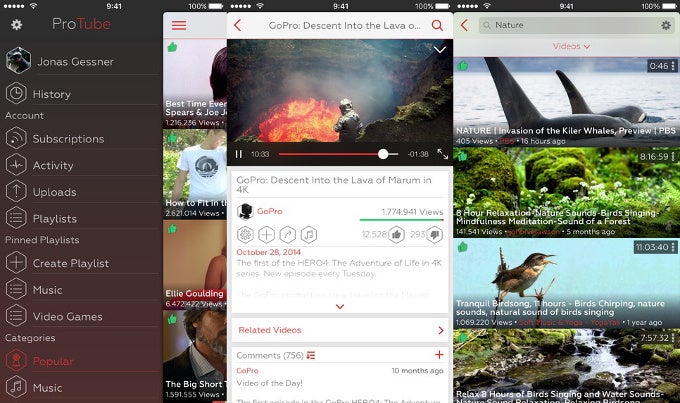Image resolution: width=680 pixels, height=403 pixels.
Task: Open Create Playlist label
Action: pos(71,263)
